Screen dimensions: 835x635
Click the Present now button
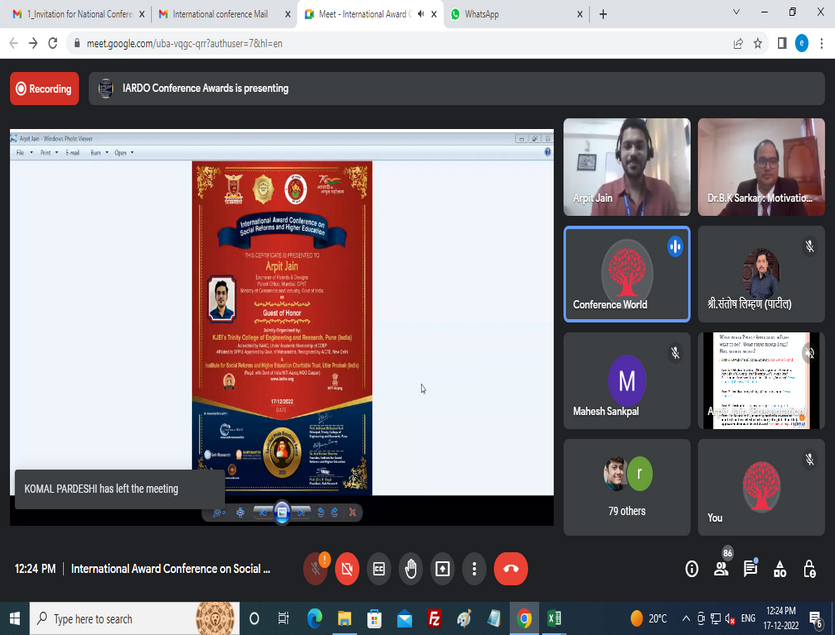pos(443,569)
